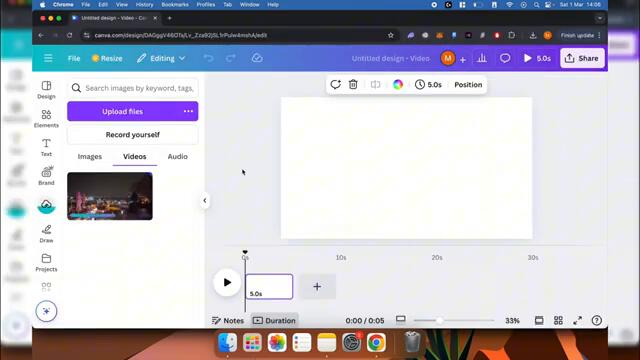Adjust the zoom slider handle
The image size is (640, 360).
point(440,320)
